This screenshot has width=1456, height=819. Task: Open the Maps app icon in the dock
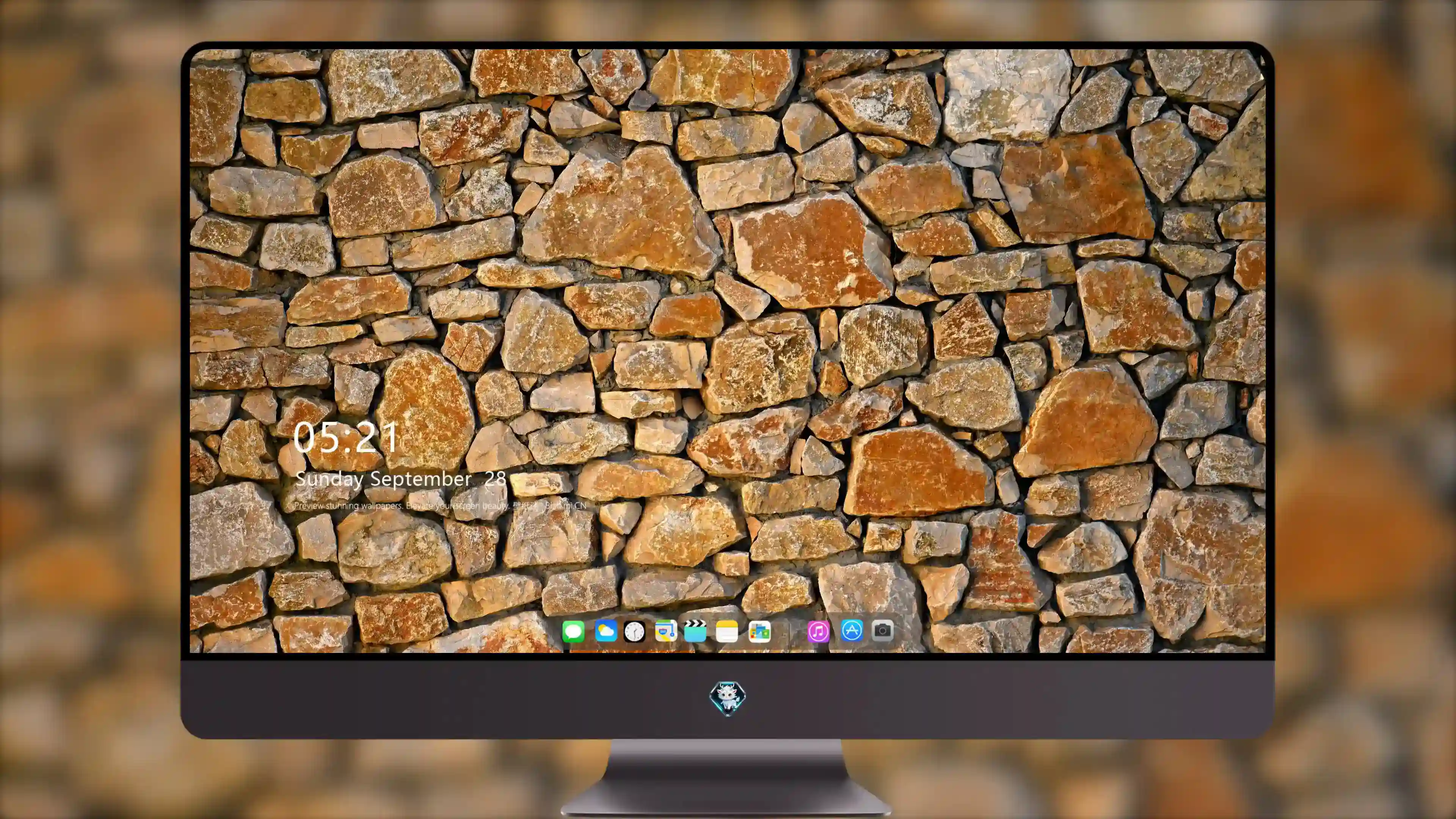pyautogui.click(x=666, y=631)
